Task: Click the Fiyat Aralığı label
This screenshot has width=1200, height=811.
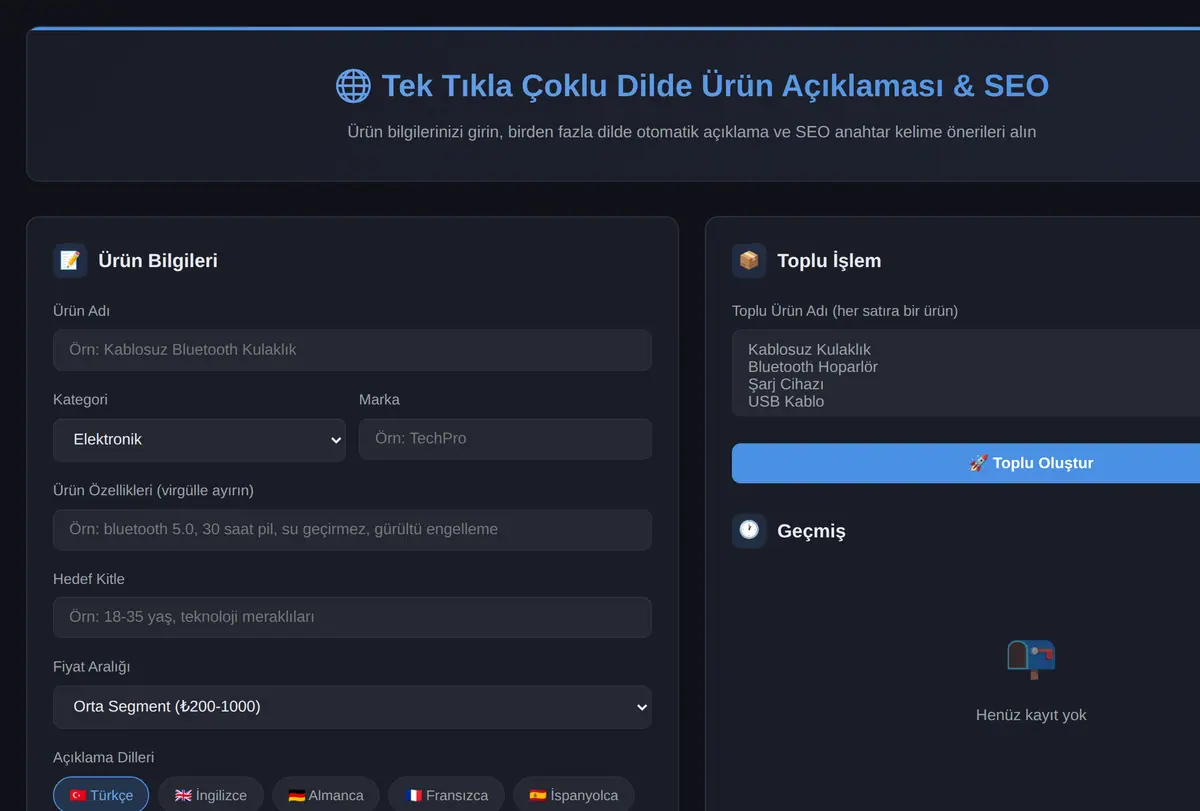Action: coord(91,666)
